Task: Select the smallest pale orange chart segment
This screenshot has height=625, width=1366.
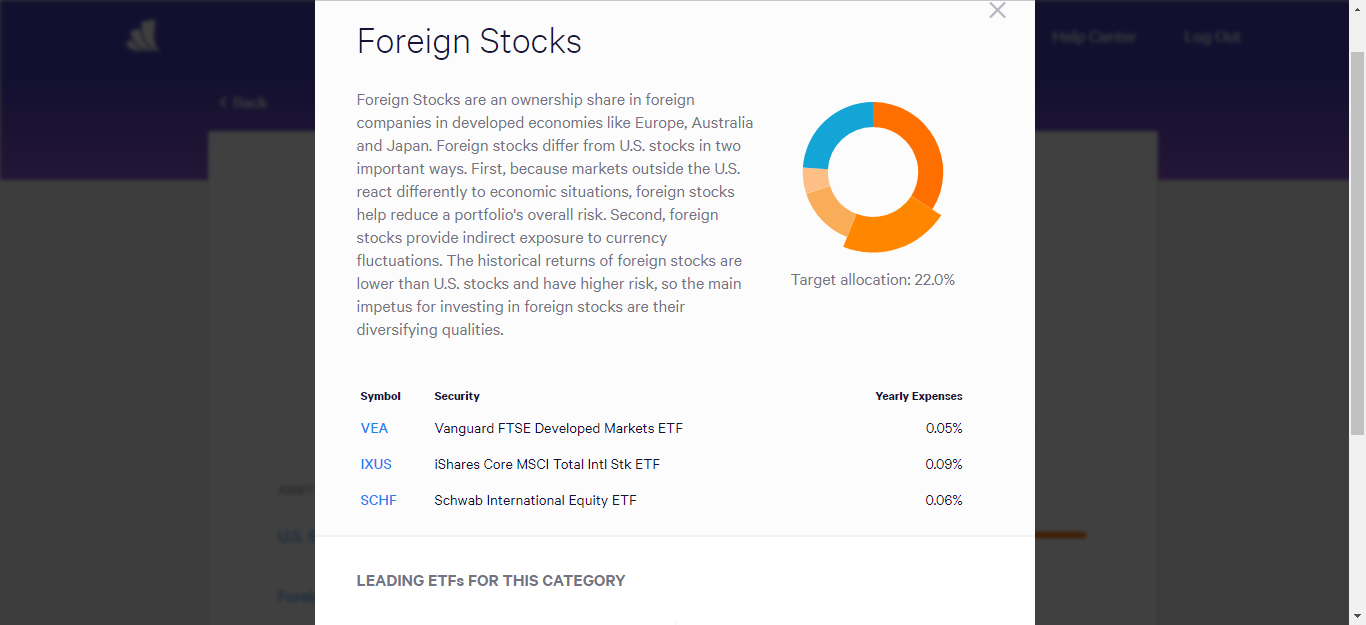Action: tap(814, 180)
